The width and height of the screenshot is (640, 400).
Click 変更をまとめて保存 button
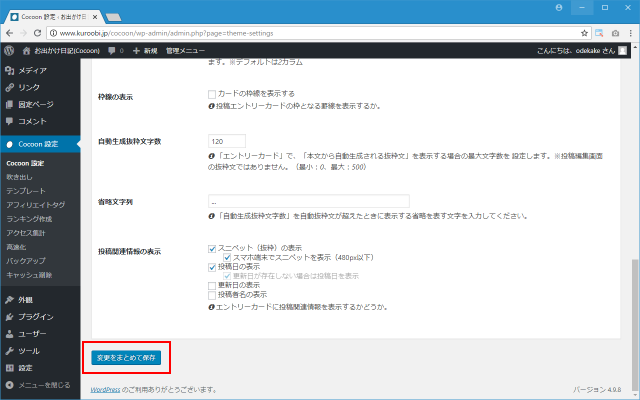click(126, 356)
